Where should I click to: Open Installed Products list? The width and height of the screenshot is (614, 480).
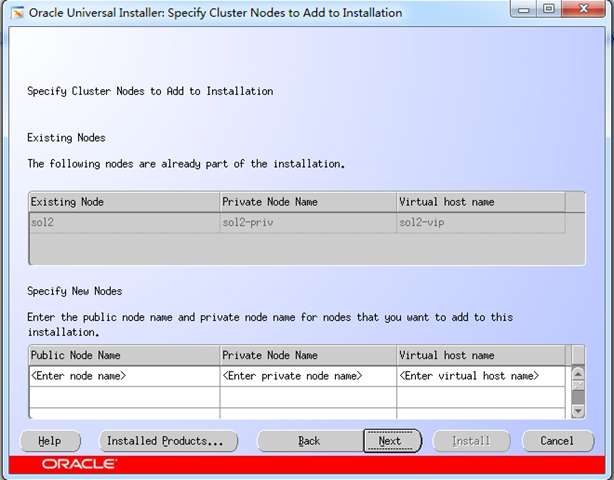point(168,441)
